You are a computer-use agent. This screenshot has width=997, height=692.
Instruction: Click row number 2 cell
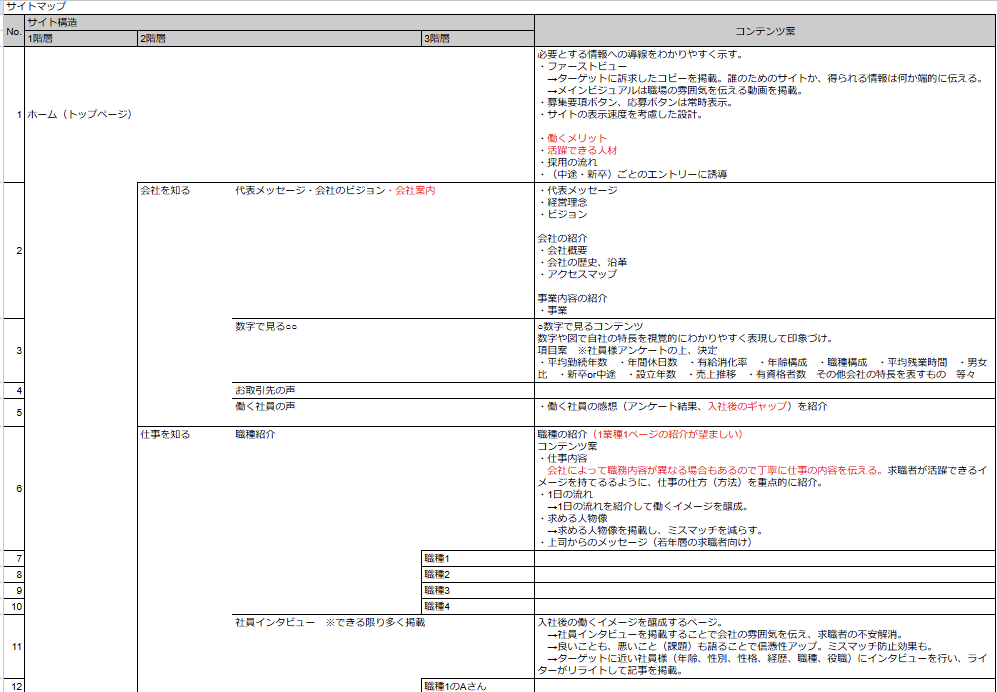[x=14, y=251]
